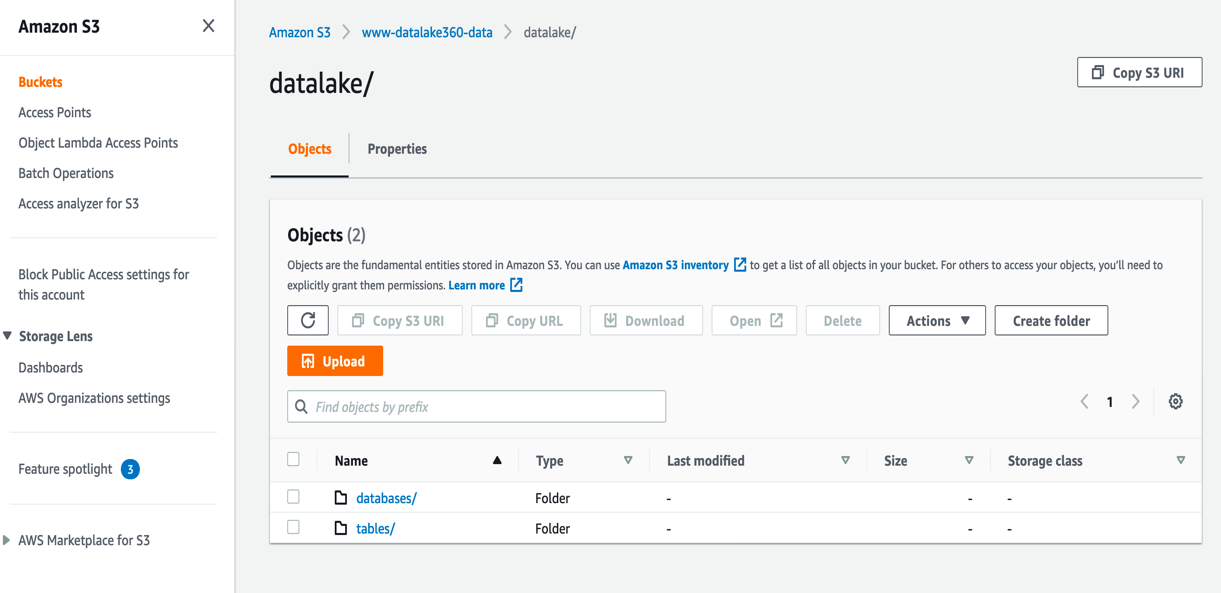Click the Feature spotlight badge 3
The height and width of the screenshot is (593, 1221).
130,469
